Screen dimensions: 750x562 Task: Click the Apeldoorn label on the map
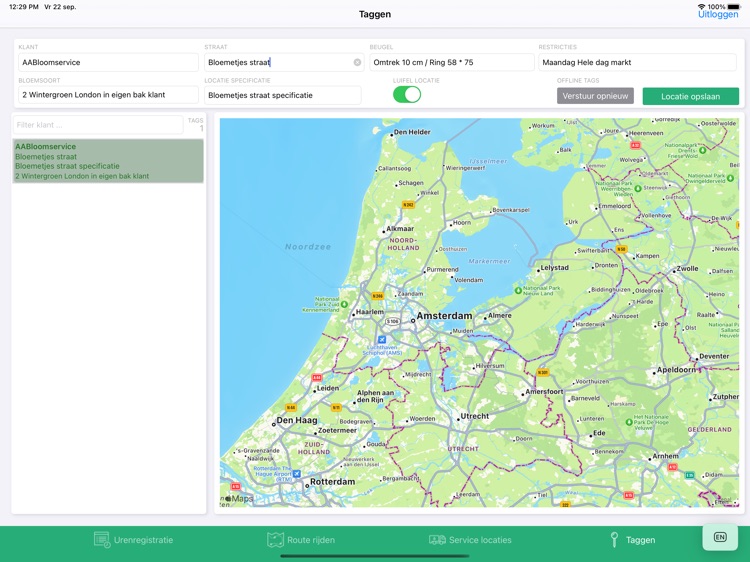tap(676, 370)
